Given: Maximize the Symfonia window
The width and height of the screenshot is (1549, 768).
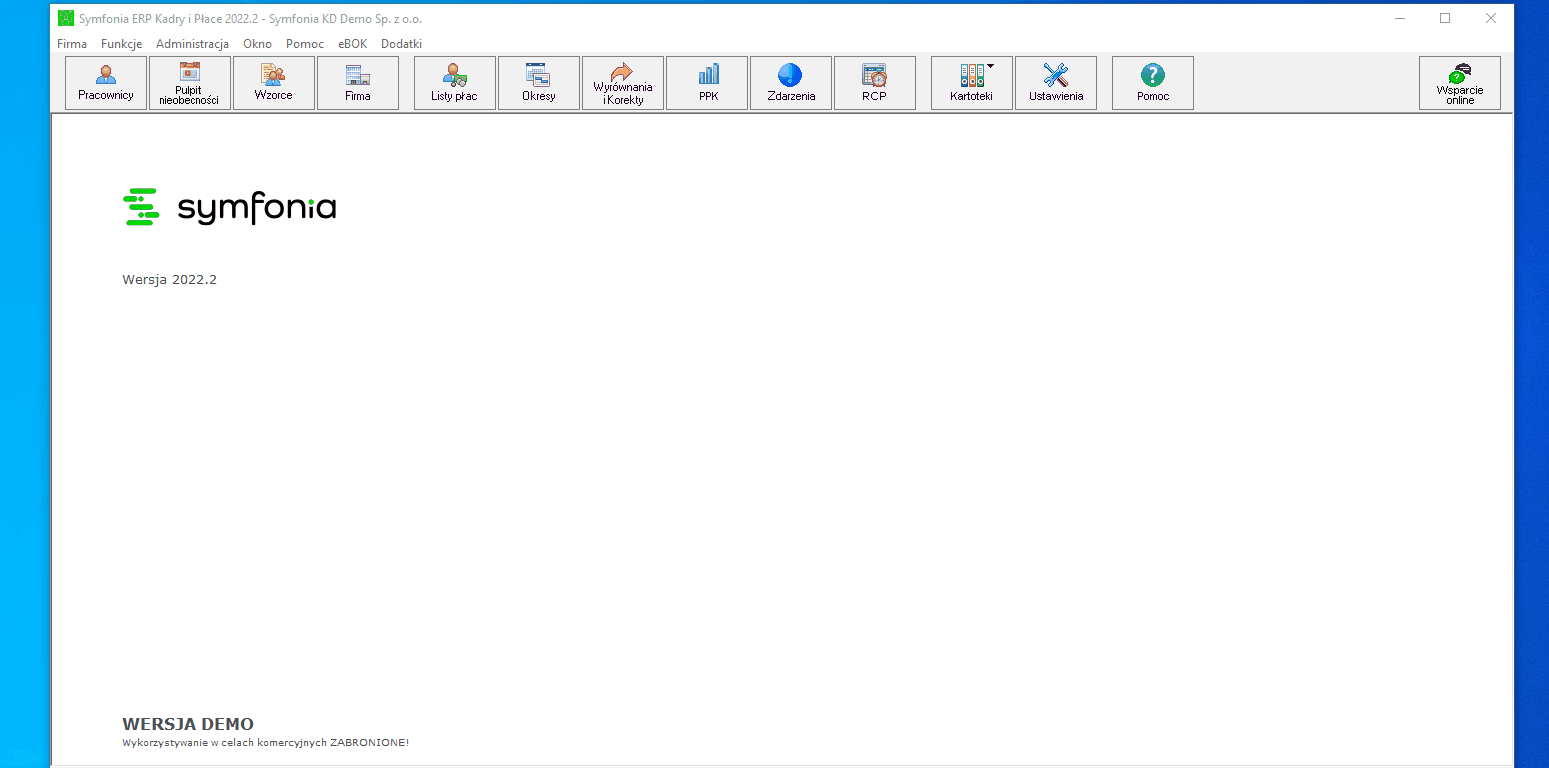Looking at the screenshot, I should tap(1445, 18).
